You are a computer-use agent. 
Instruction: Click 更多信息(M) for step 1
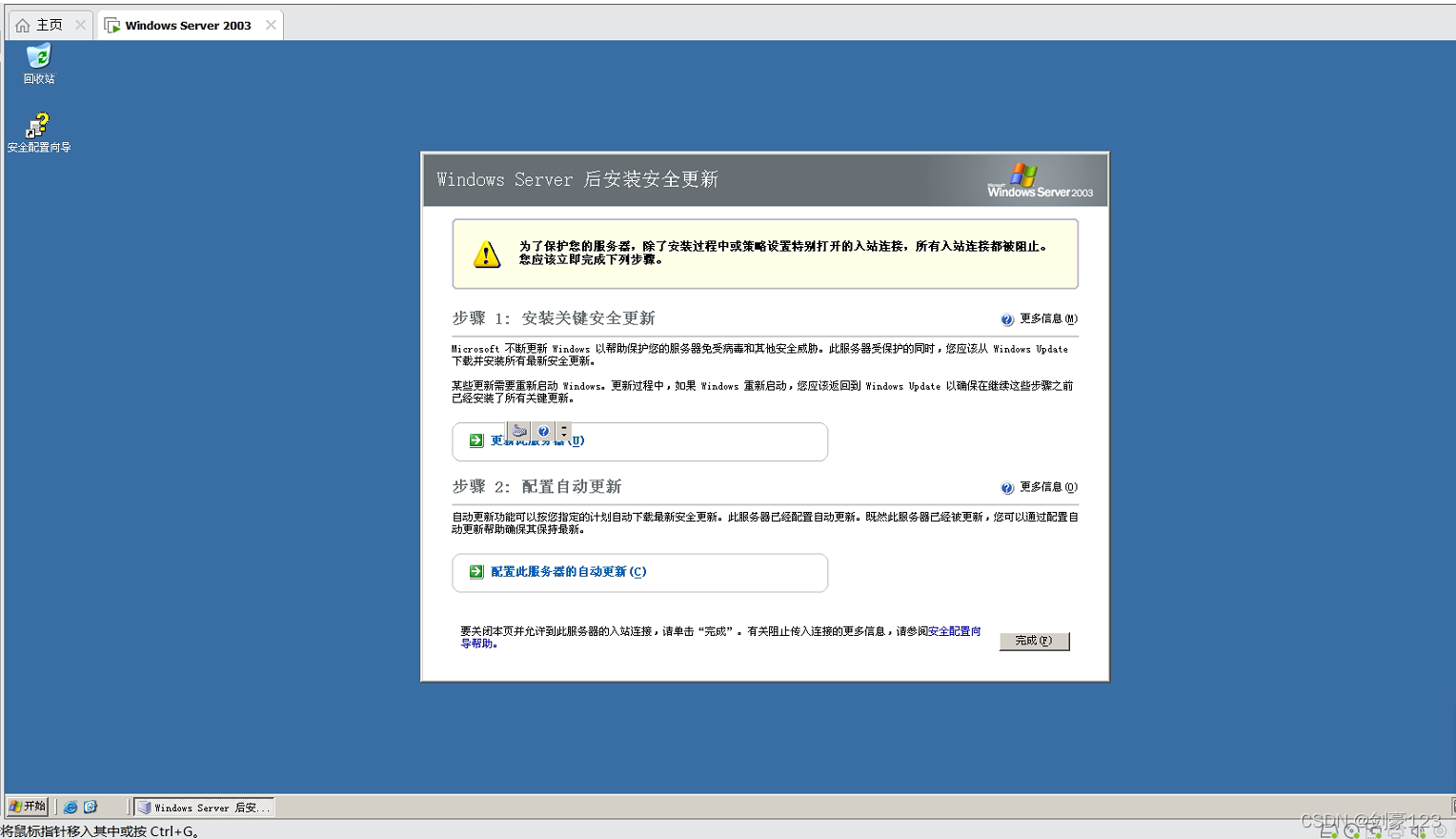[1048, 318]
